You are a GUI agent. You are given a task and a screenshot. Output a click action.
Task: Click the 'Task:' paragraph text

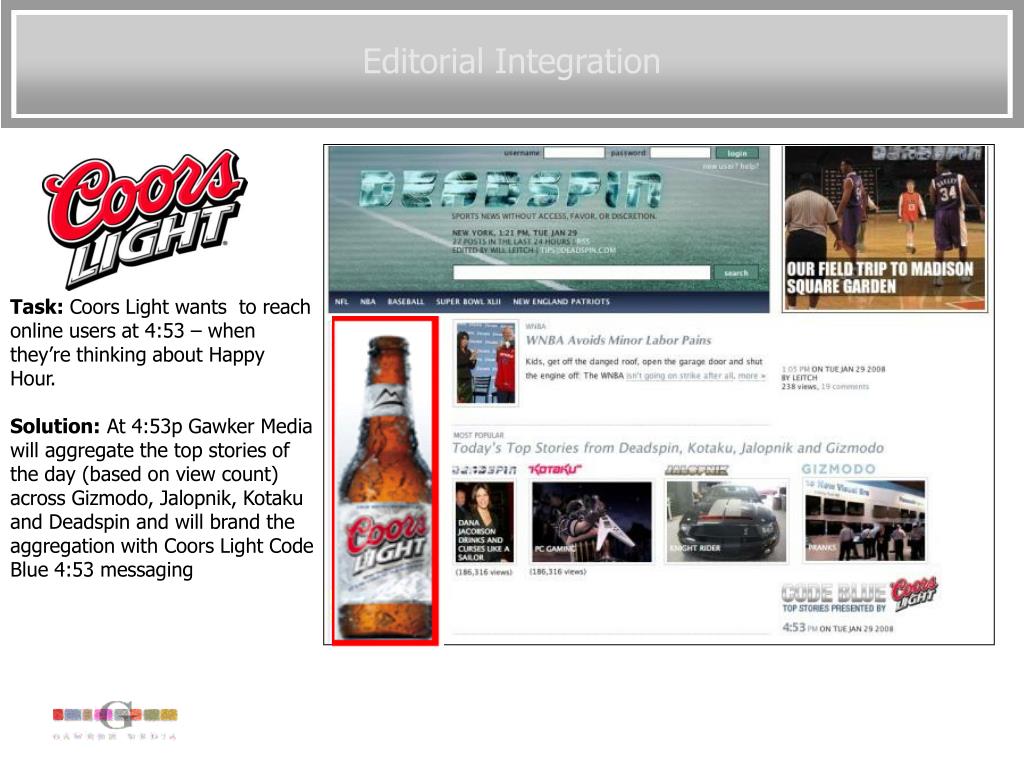(x=161, y=342)
